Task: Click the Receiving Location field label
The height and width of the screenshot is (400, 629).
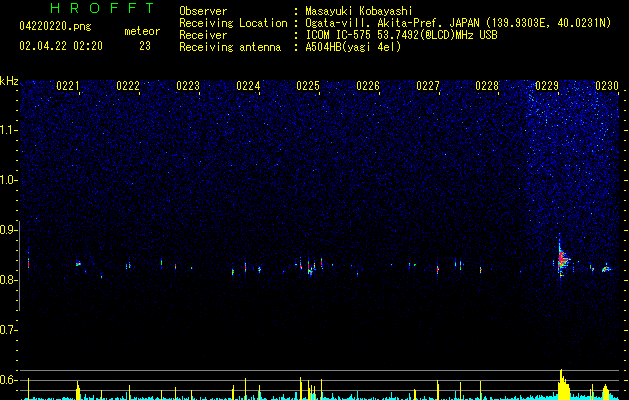Action: click(x=233, y=23)
